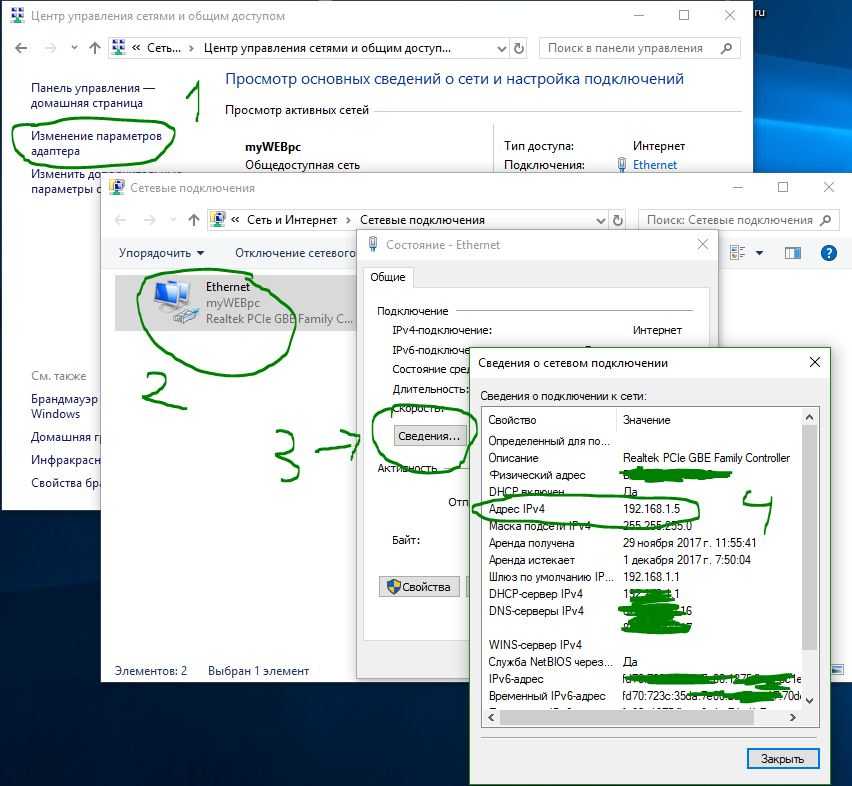Click up arrow in Сетевые подключения window
This screenshot has width=852, height=786.
click(x=194, y=220)
